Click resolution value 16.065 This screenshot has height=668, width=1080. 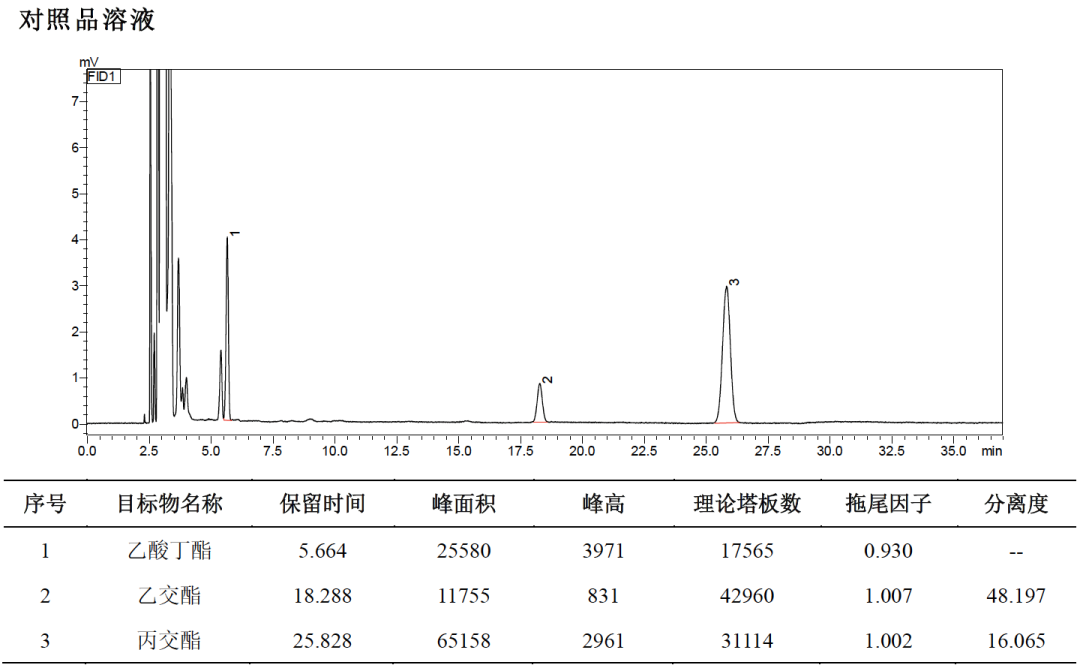coord(1016,641)
